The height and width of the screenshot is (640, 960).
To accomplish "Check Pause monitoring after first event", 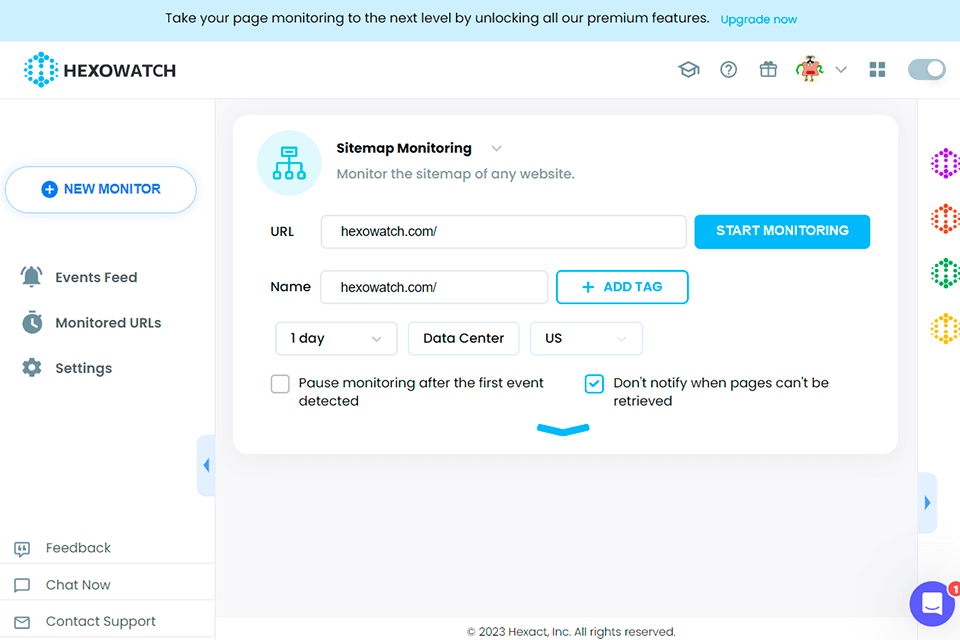I will coord(280,384).
